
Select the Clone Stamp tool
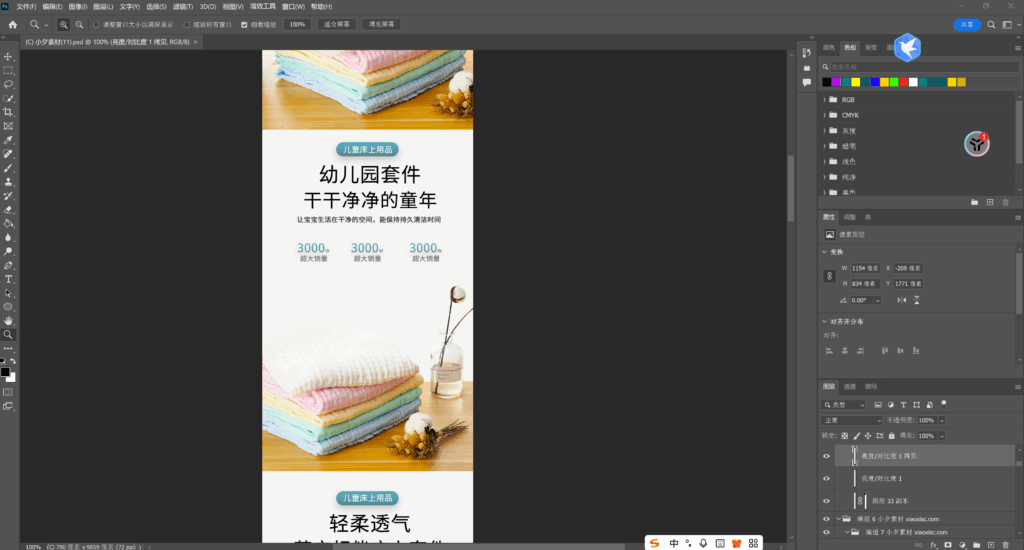coord(8,182)
